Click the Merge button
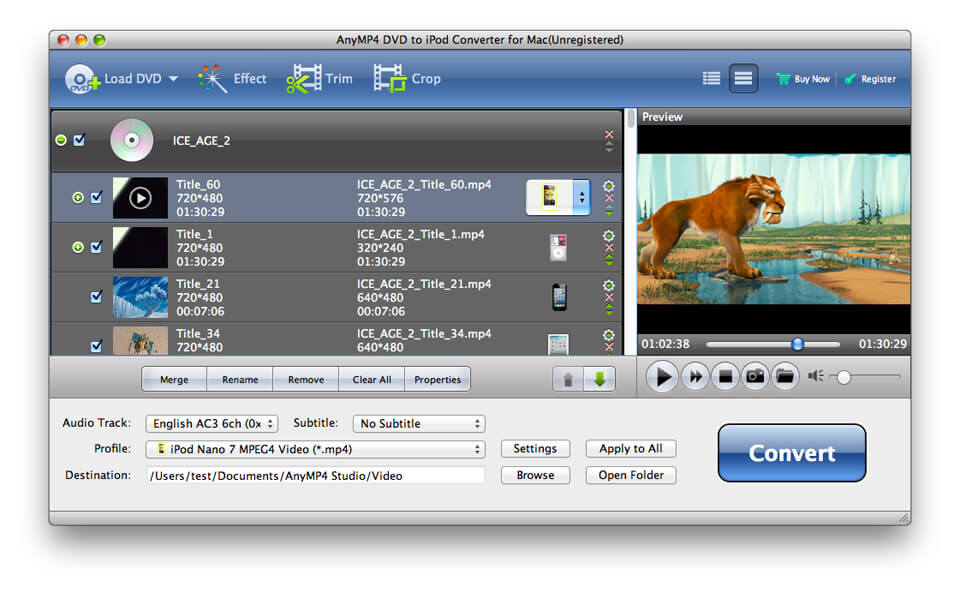 [174, 379]
